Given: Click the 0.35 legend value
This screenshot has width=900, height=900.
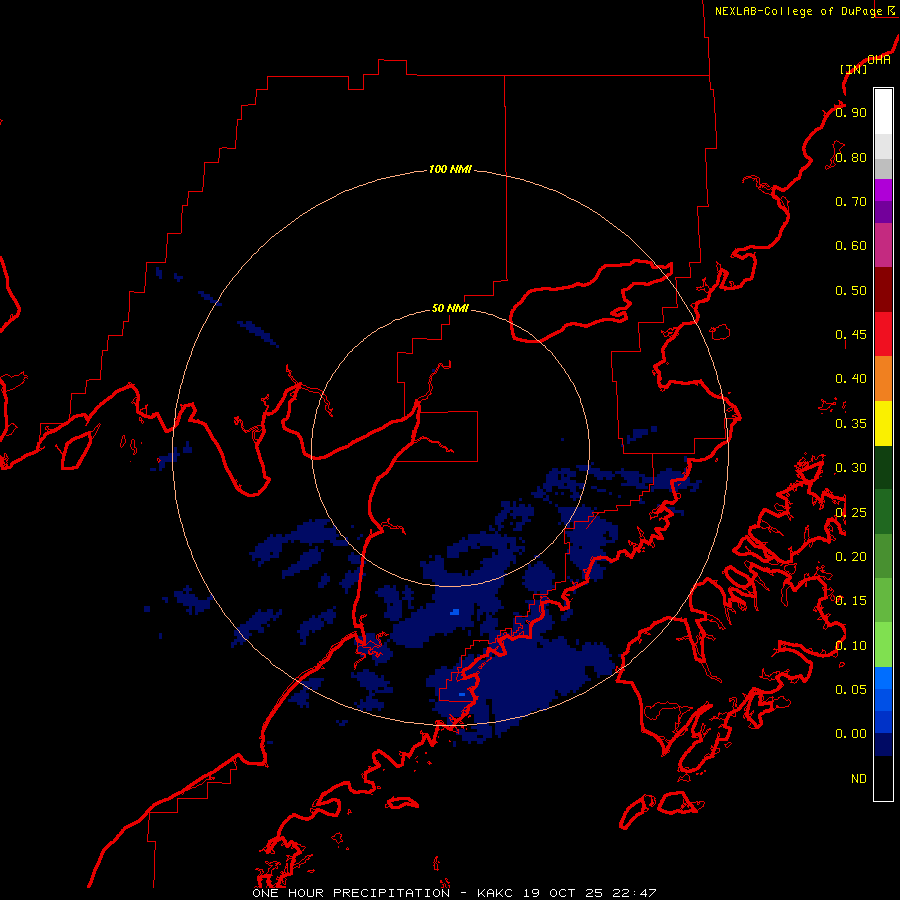Looking at the screenshot, I should pos(851,424).
